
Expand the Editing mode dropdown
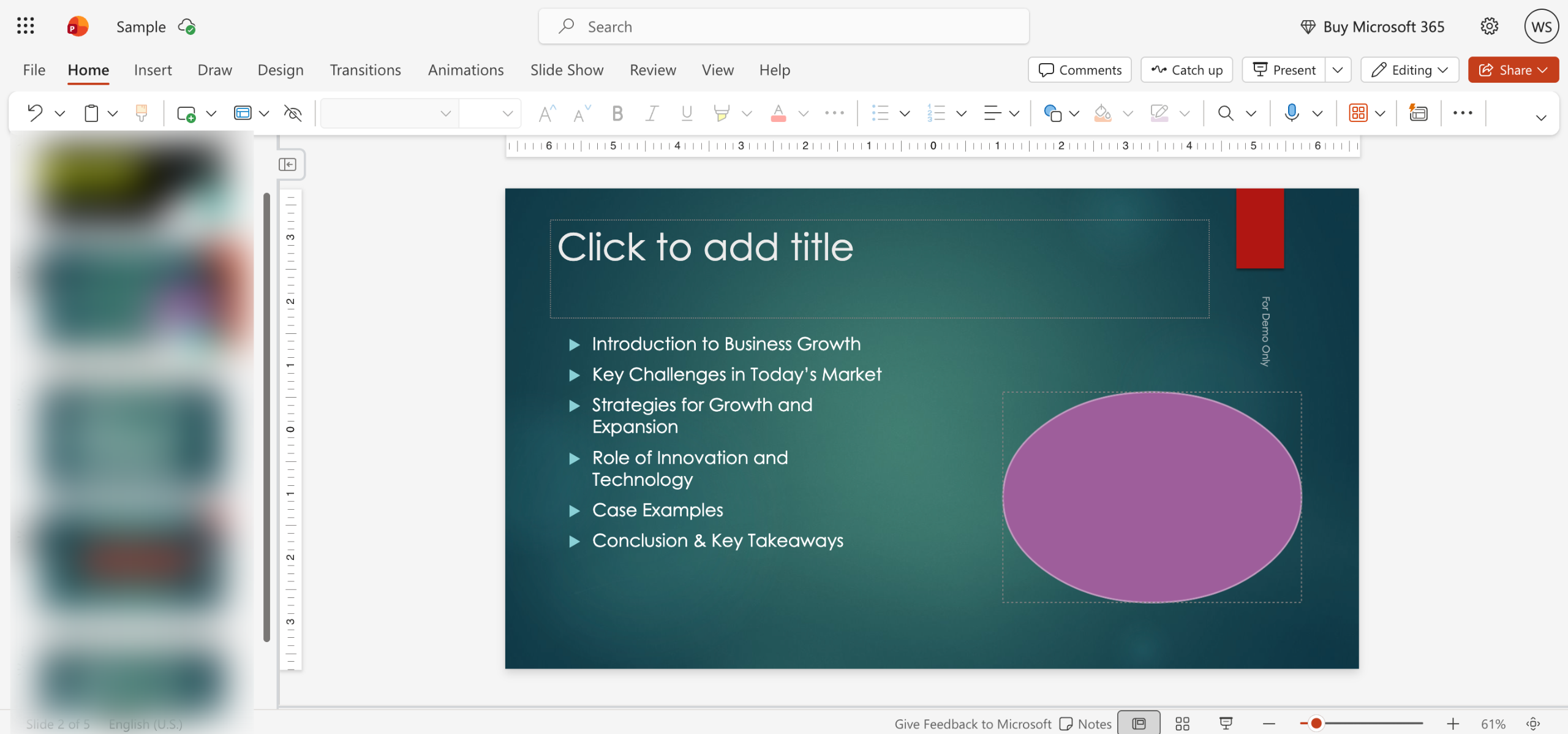coord(1409,70)
